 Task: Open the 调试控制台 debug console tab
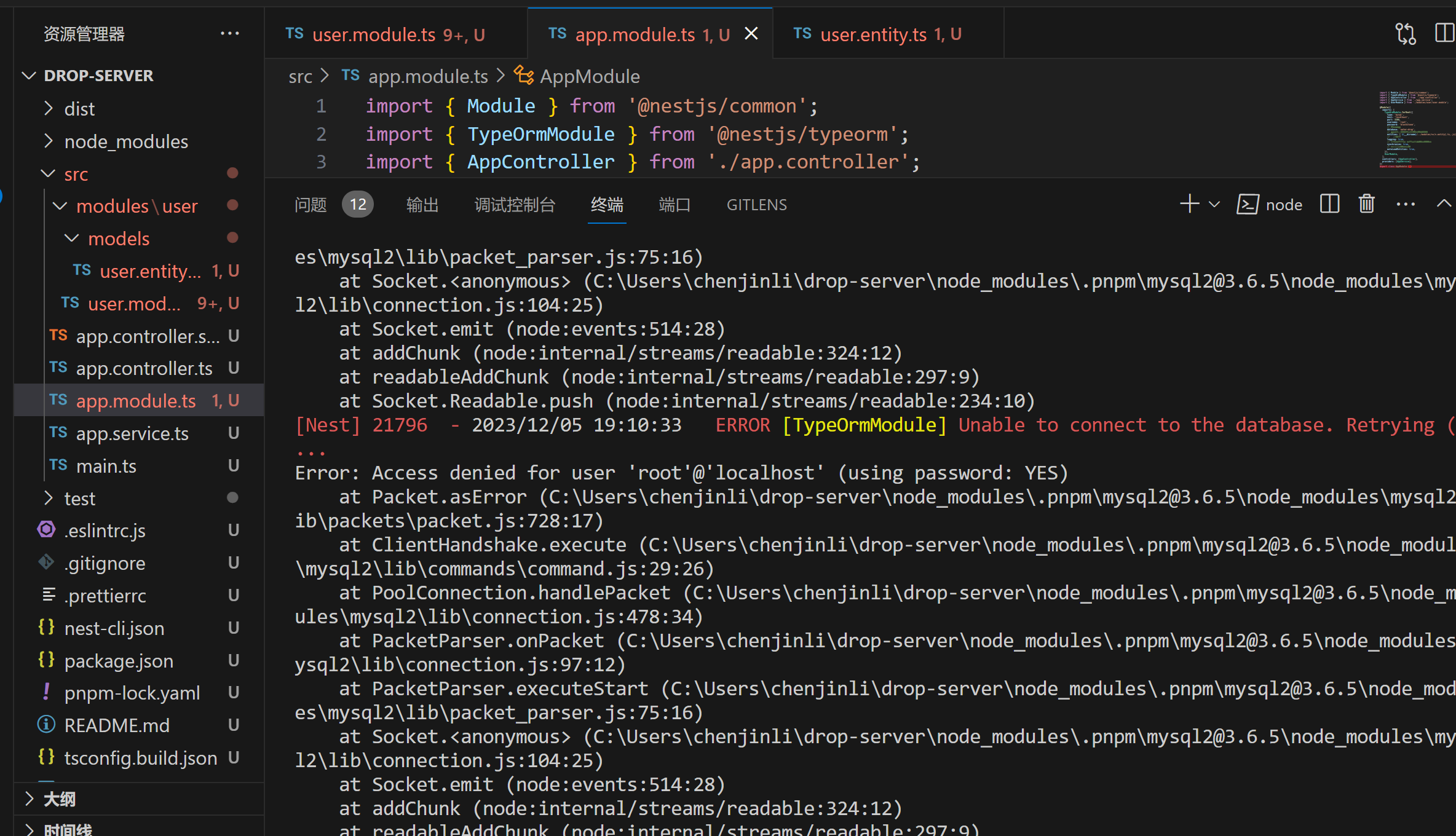pos(515,205)
